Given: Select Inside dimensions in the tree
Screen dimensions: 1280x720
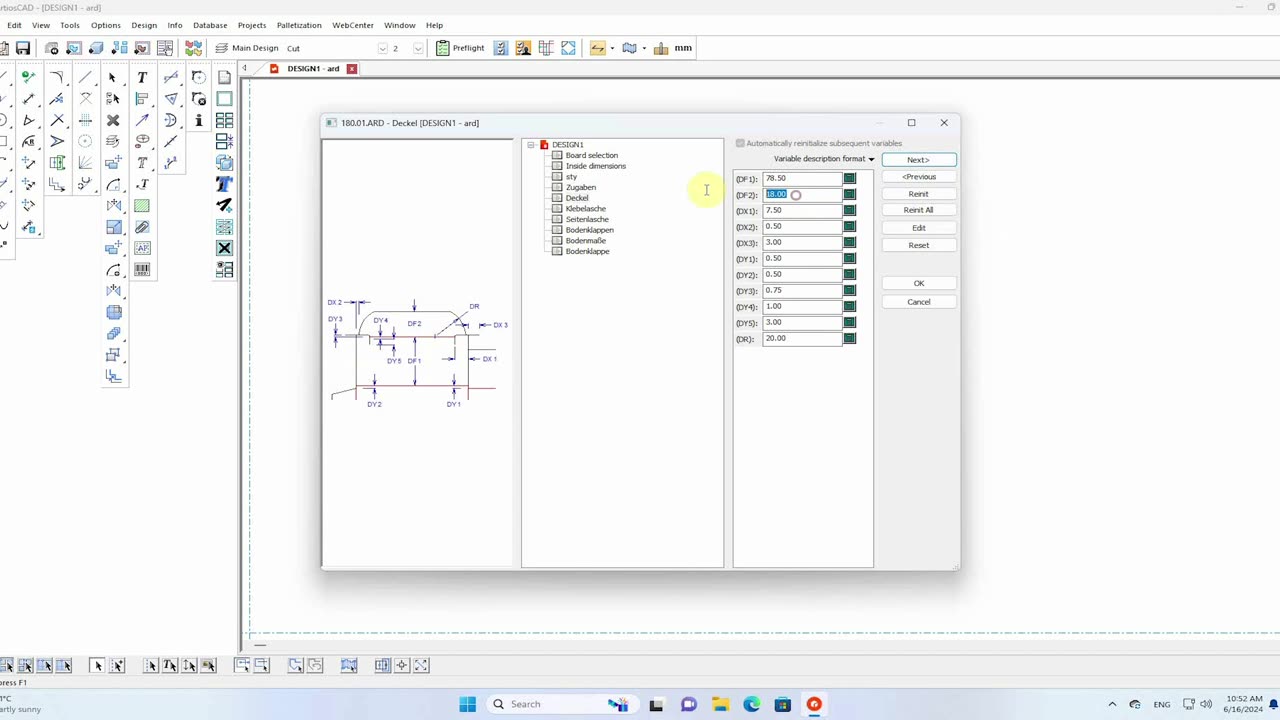Looking at the screenshot, I should pos(595,166).
